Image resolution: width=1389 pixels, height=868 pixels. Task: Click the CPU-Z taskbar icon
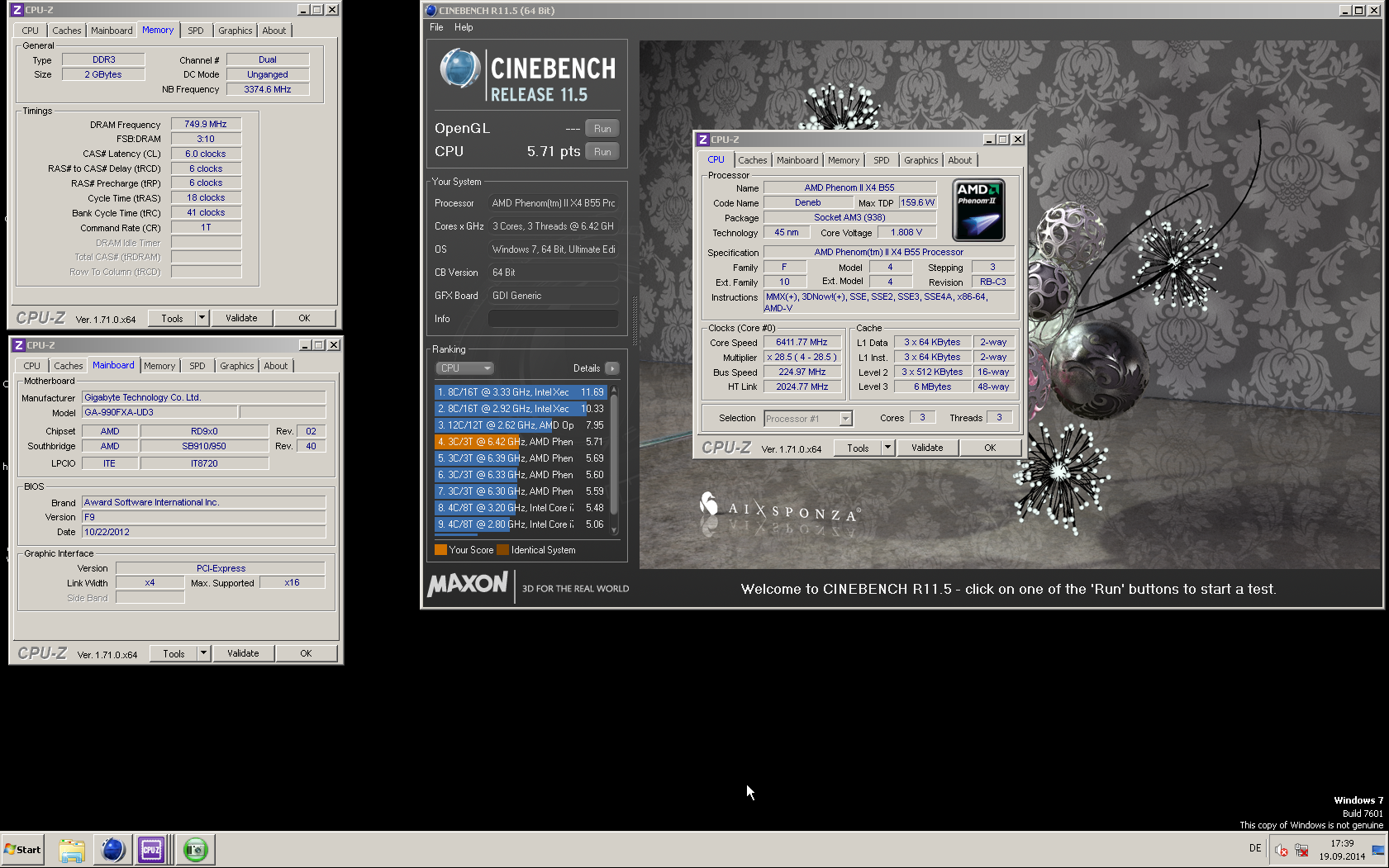[151, 849]
